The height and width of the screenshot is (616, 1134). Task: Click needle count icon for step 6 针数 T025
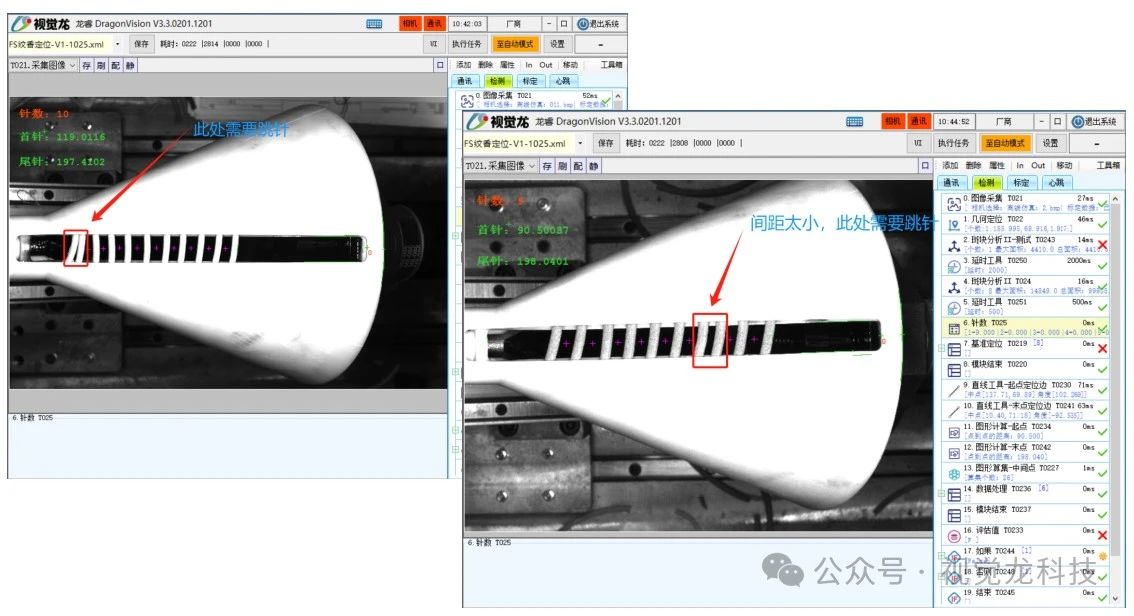coord(954,329)
